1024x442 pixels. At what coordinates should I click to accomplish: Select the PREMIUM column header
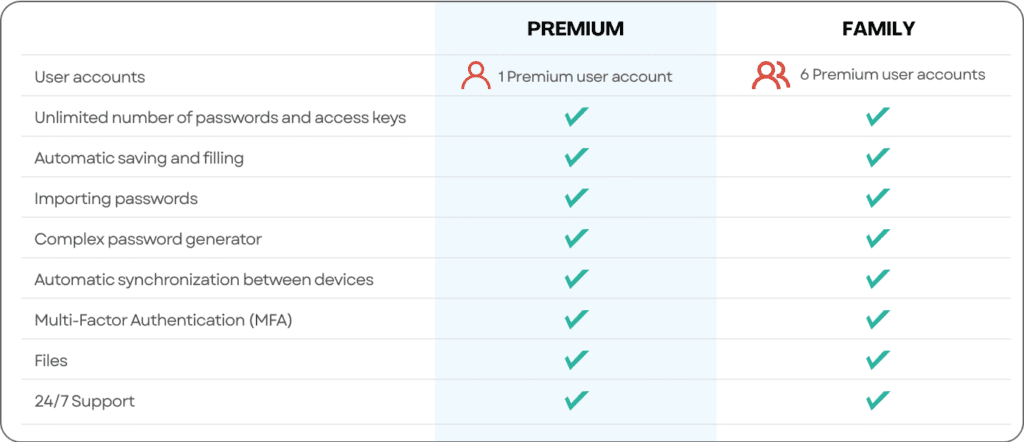tap(575, 29)
